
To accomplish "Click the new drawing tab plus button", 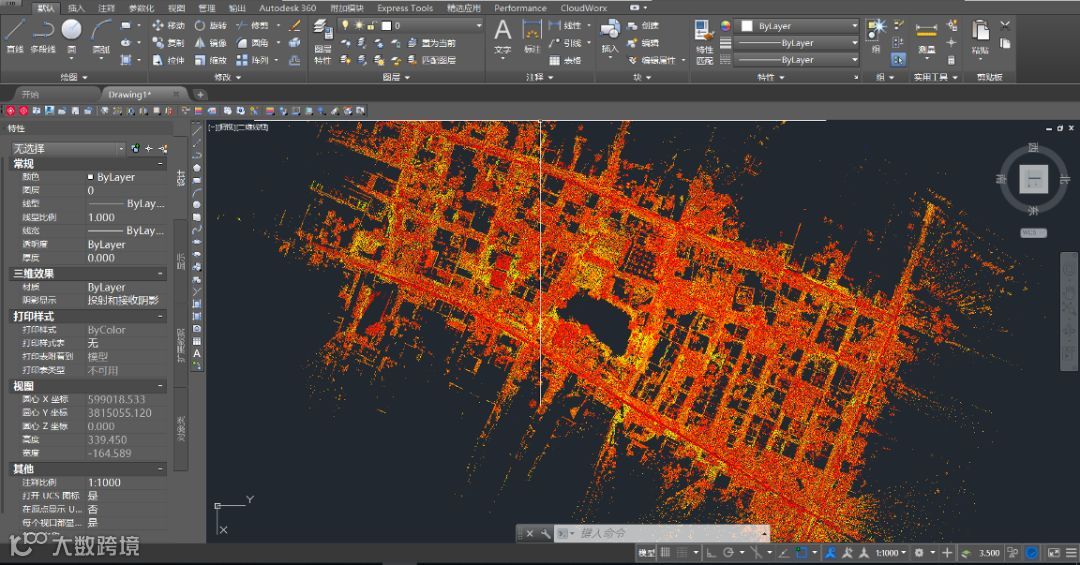I will pos(200,94).
